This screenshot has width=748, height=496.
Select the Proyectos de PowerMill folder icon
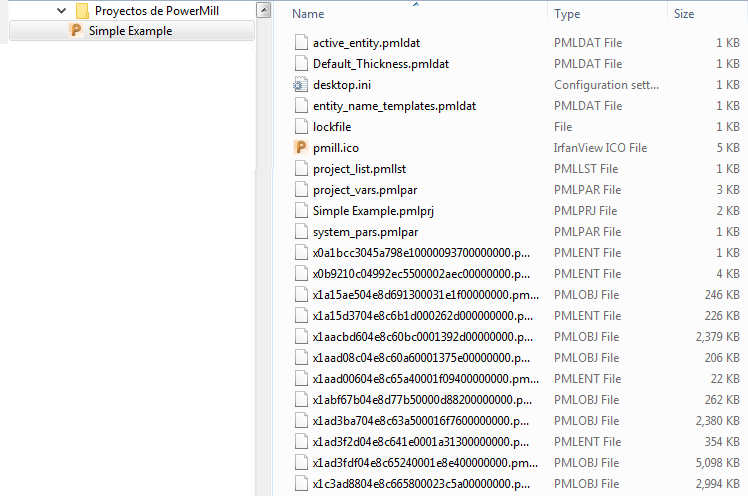(x=82, y=11)
